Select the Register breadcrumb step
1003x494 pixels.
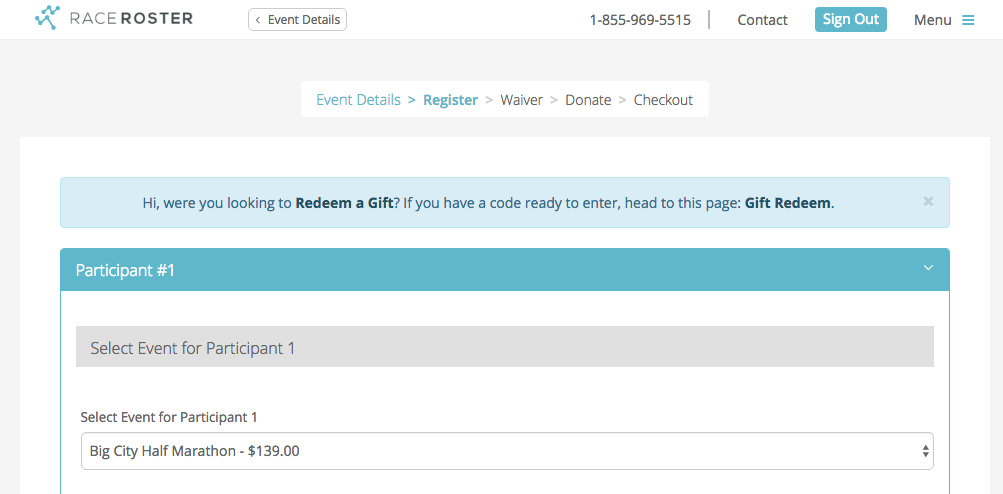click(450, 100)
